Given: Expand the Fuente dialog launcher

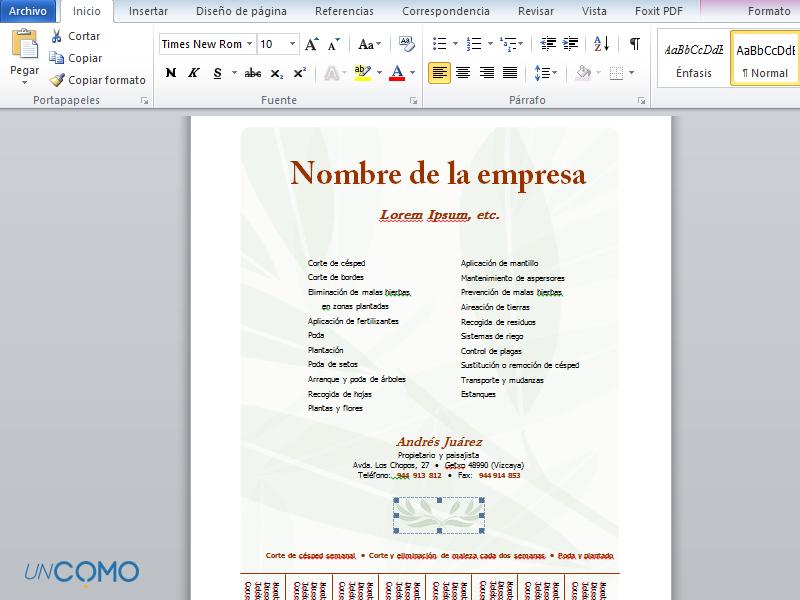Looking at the screenshot, I should click(x=413, y=101).
